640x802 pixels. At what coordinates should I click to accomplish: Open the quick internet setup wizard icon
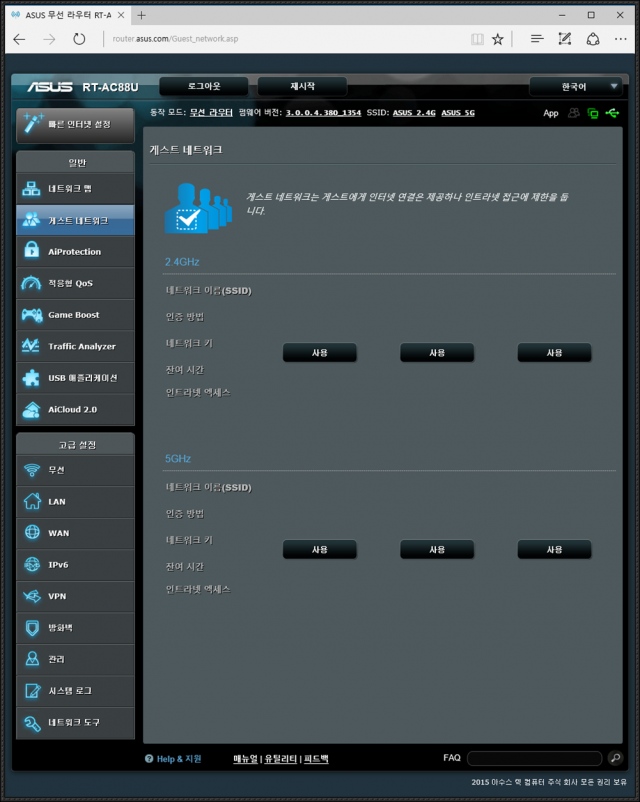33,123
